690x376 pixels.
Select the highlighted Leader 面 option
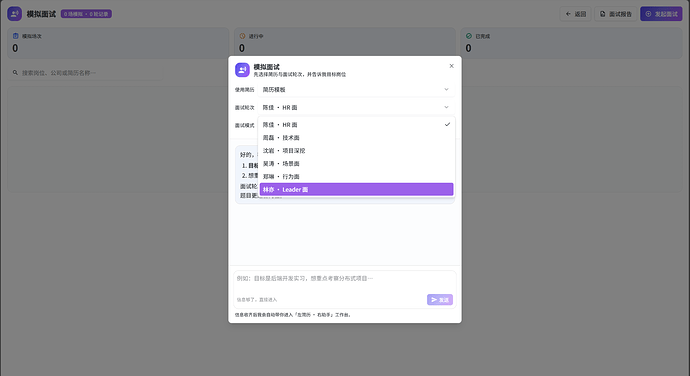click(356, 189)
